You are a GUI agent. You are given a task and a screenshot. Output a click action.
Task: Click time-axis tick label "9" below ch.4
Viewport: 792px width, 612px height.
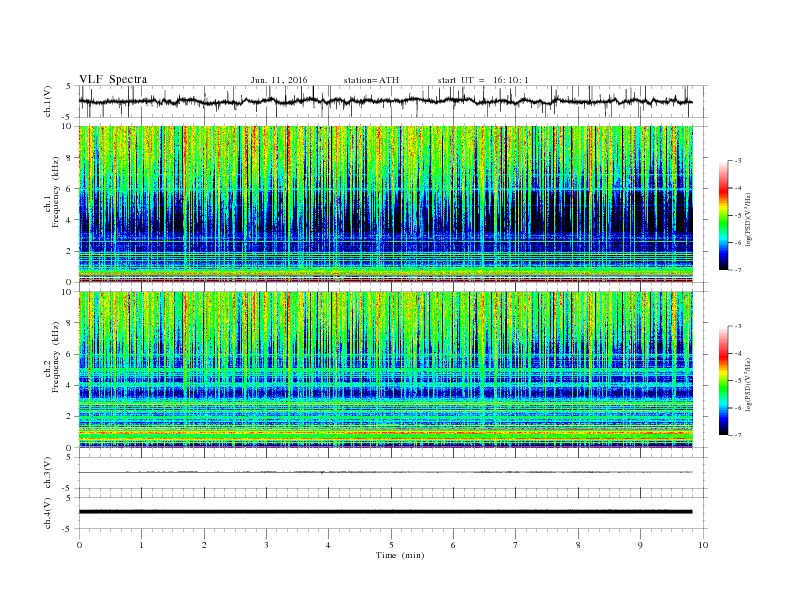[x=640, y=545]
